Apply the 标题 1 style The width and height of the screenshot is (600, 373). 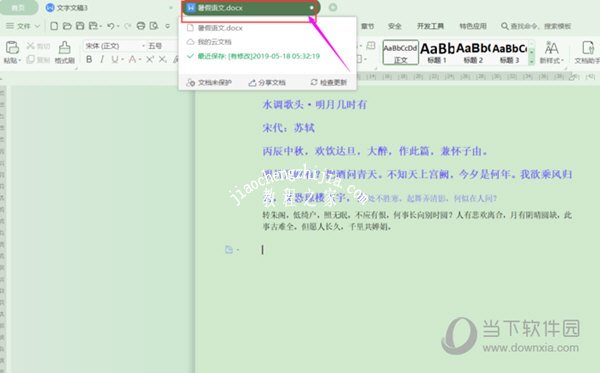437,52
